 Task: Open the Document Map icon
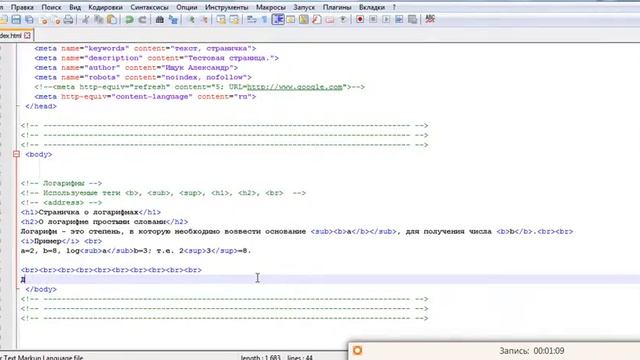click(x=304, y=19)
